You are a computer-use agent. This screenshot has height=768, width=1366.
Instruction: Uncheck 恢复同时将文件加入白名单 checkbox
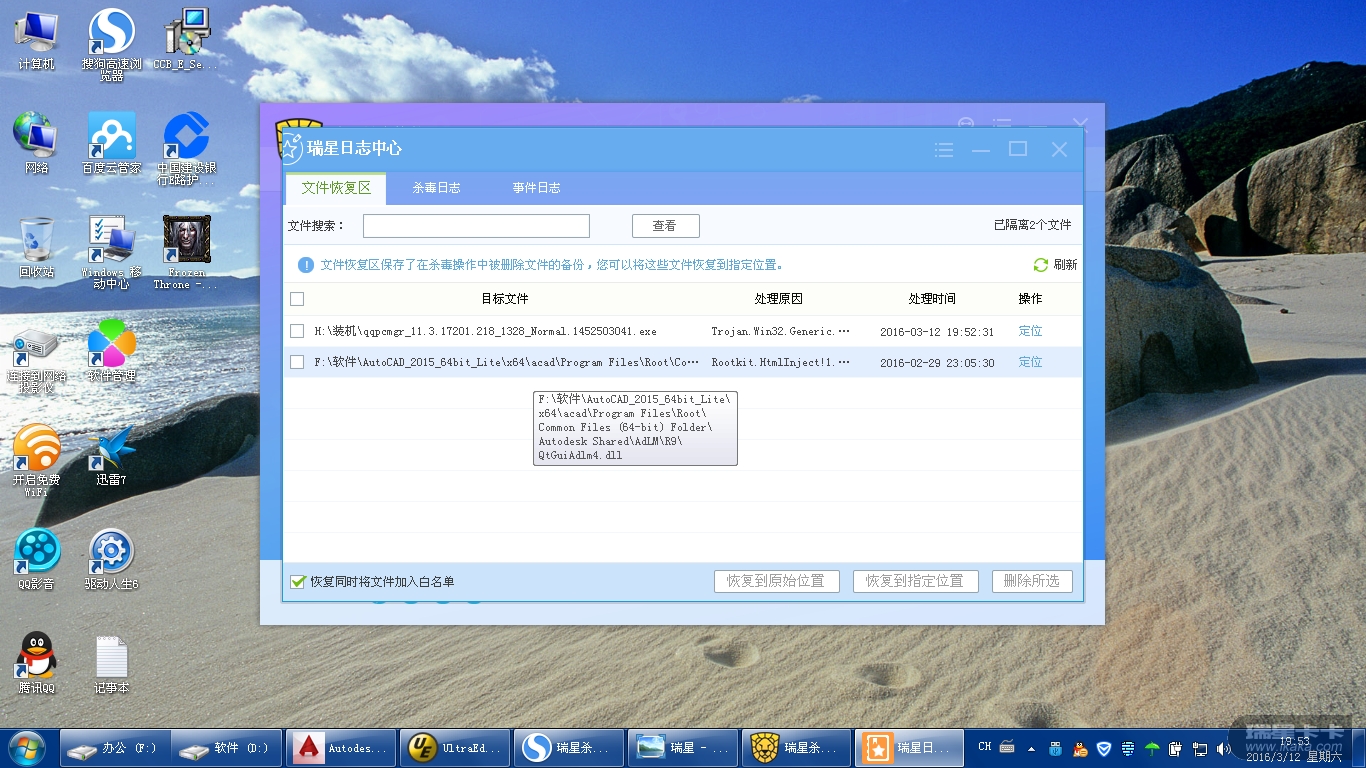pyautogui.click(x=297, y=582)
